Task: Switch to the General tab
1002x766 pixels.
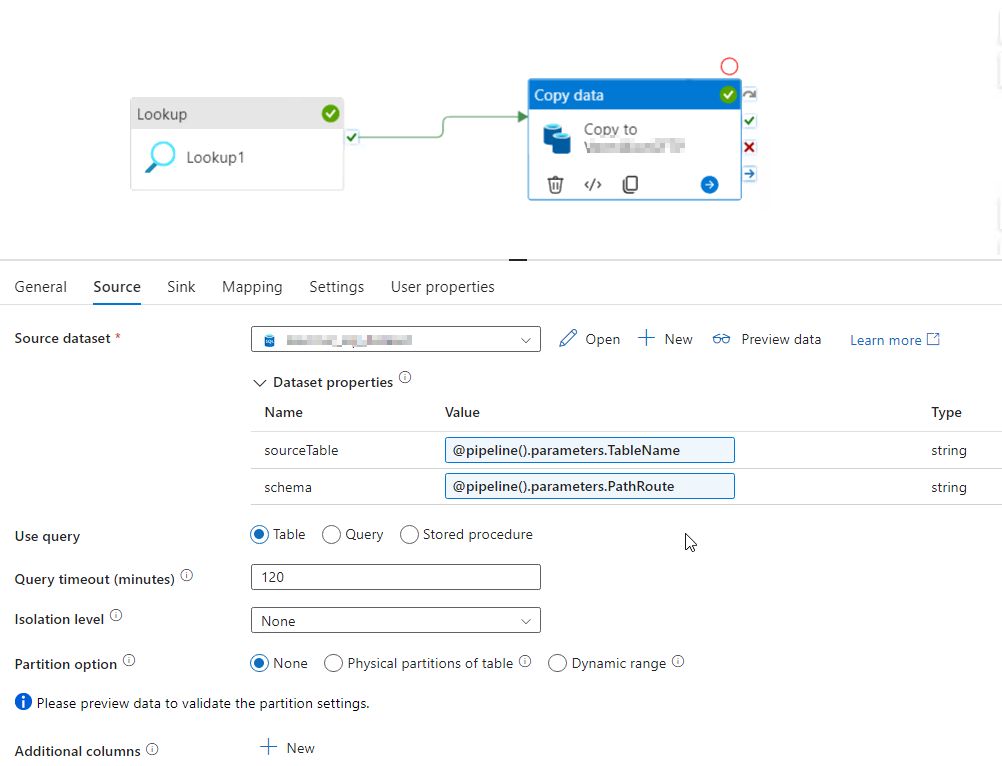Action: (40, 287)
